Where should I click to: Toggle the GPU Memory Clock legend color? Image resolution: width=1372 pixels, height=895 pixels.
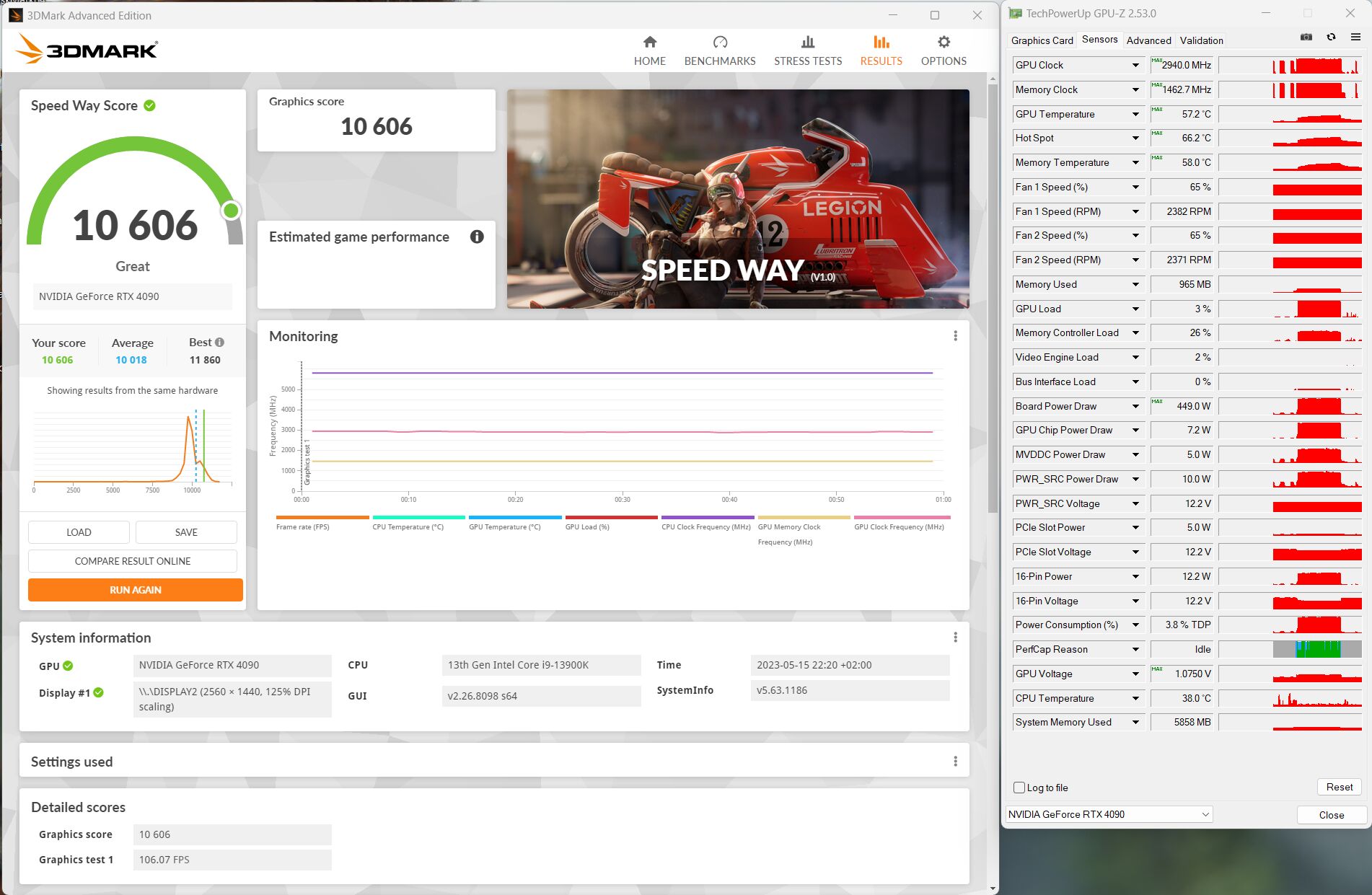pyautogui.click(x=804, y=517)
